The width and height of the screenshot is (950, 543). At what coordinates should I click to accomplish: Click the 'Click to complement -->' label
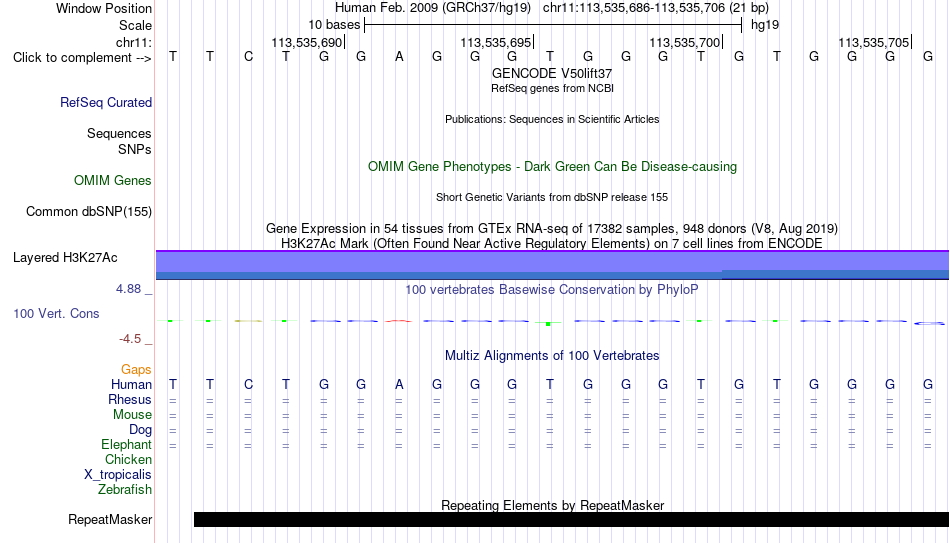82,58
